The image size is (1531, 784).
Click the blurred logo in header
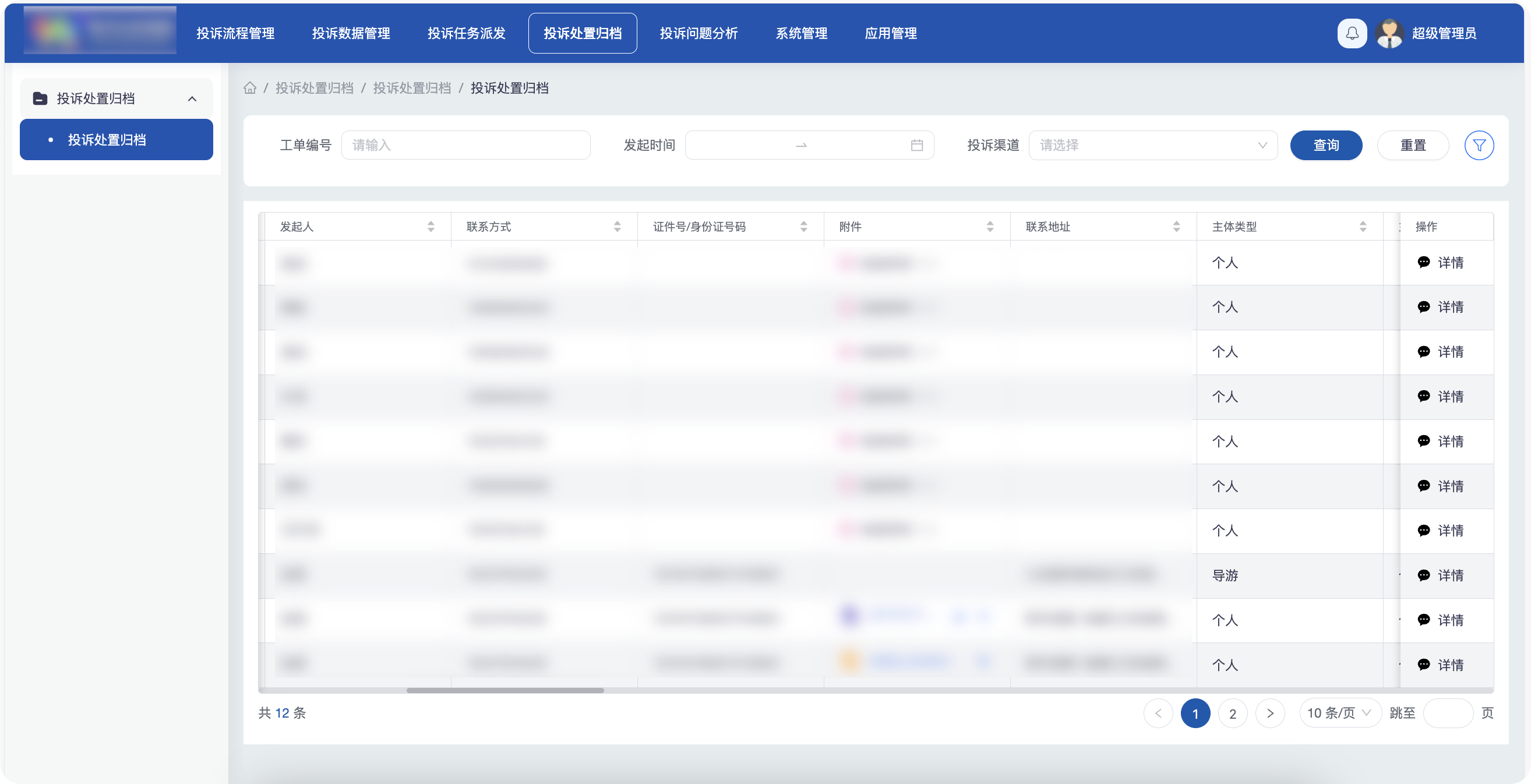(100, 30)
